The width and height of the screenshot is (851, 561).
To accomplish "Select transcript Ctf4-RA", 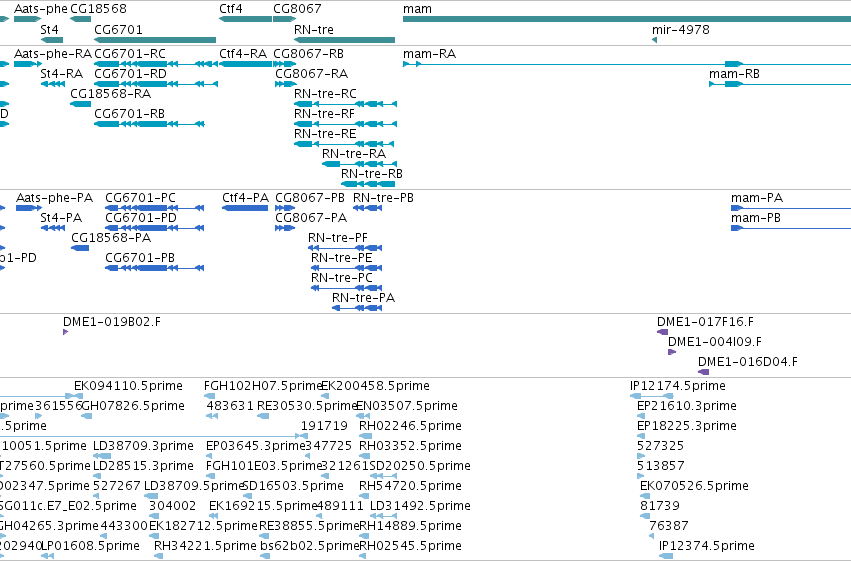I will tap(245, 64).
